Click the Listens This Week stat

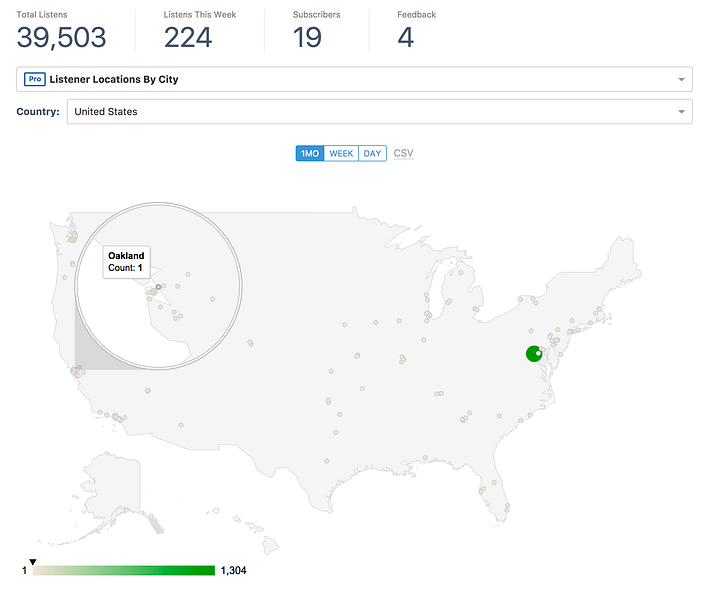coord(188,37)
